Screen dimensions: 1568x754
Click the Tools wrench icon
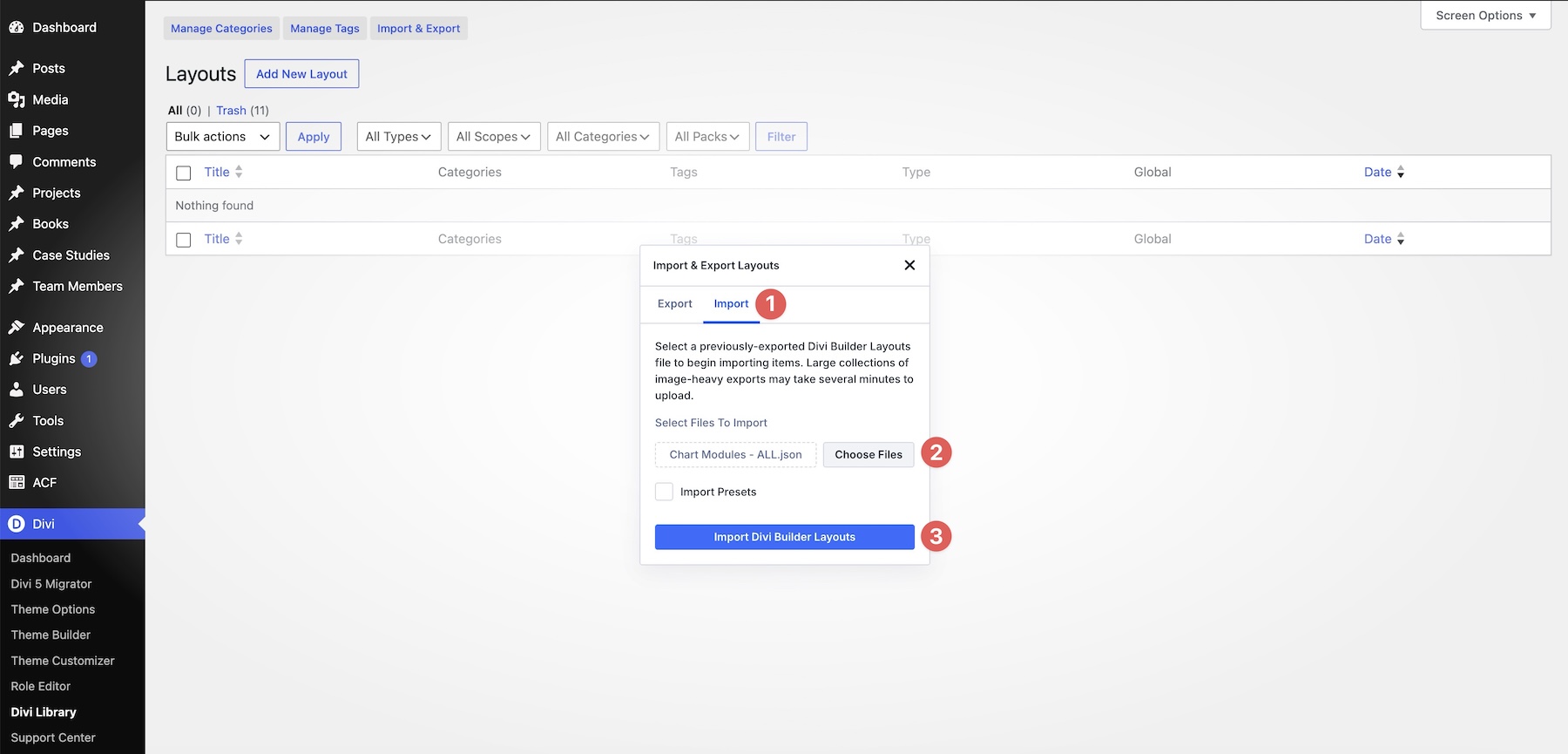[x=17, y=421]
